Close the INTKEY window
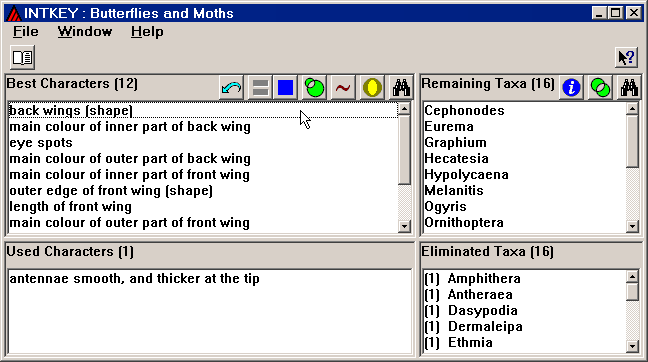This screenshot has height=362, width=648. (633, 13)
